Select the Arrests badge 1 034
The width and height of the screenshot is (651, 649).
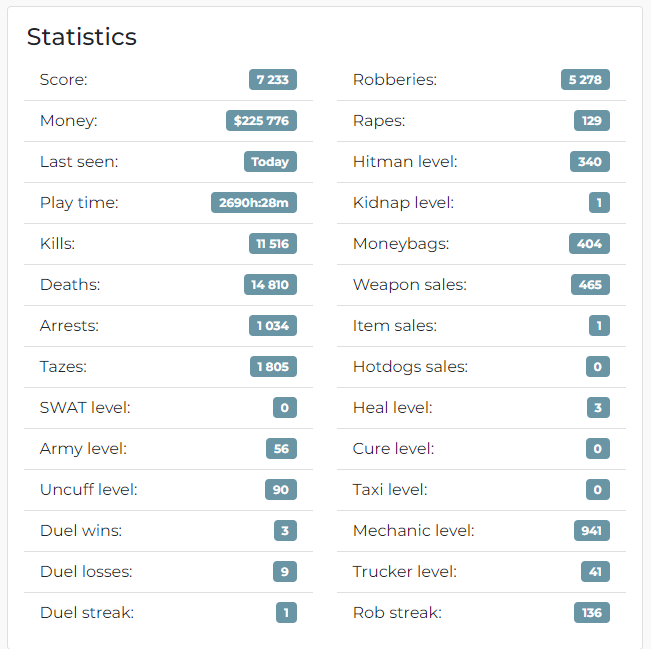click(x=273, y=326)
